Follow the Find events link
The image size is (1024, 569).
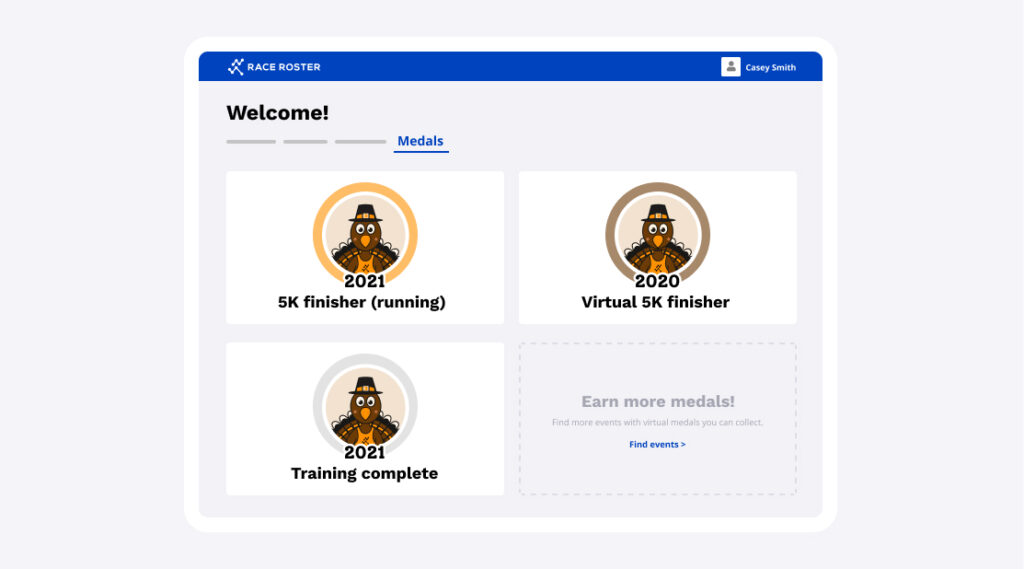coord(657,444)
